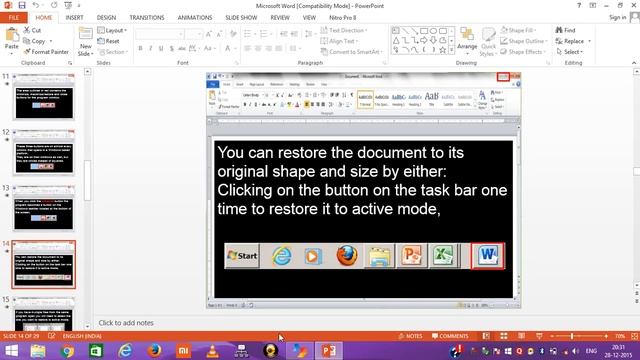This screenshot has width=640, height=360.
Task: Open PowerPoint Help question mark
Action: pos(579,6)
